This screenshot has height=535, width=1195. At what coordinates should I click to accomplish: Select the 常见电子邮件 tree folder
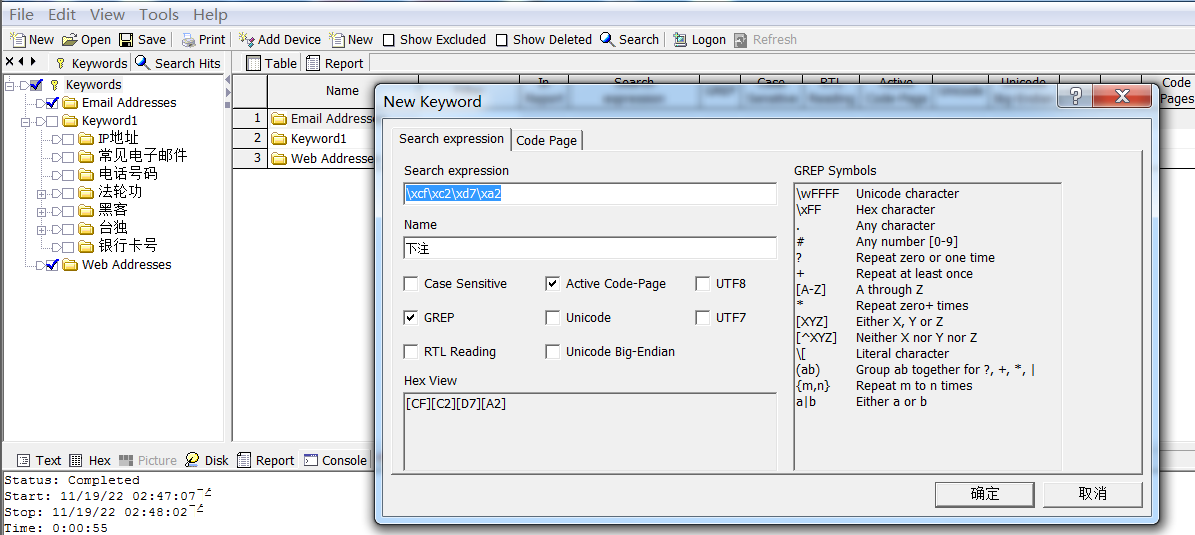143,156
